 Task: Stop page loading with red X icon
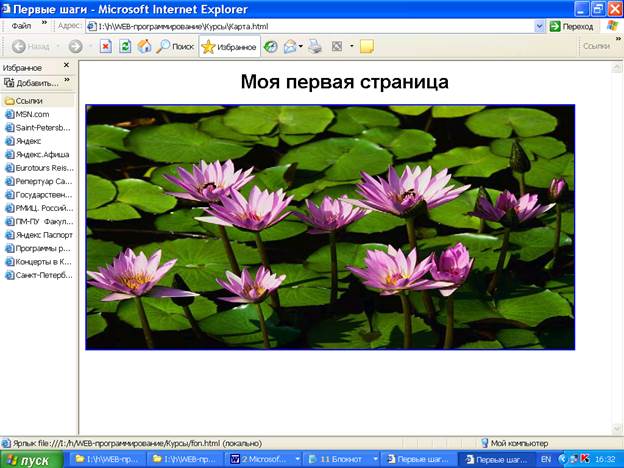point(105,47)
